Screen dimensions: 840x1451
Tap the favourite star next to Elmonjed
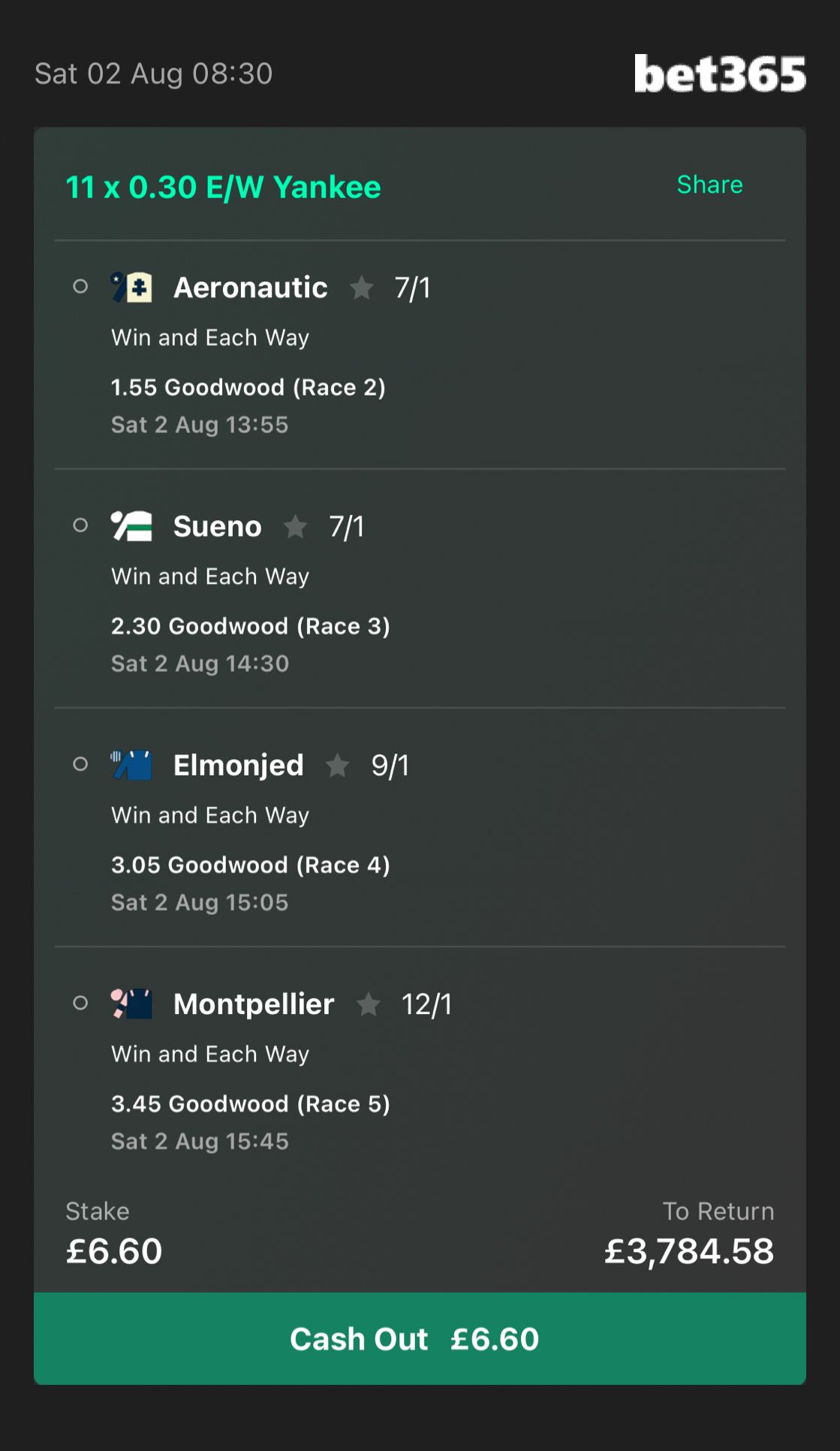click(x=338, y=765)
